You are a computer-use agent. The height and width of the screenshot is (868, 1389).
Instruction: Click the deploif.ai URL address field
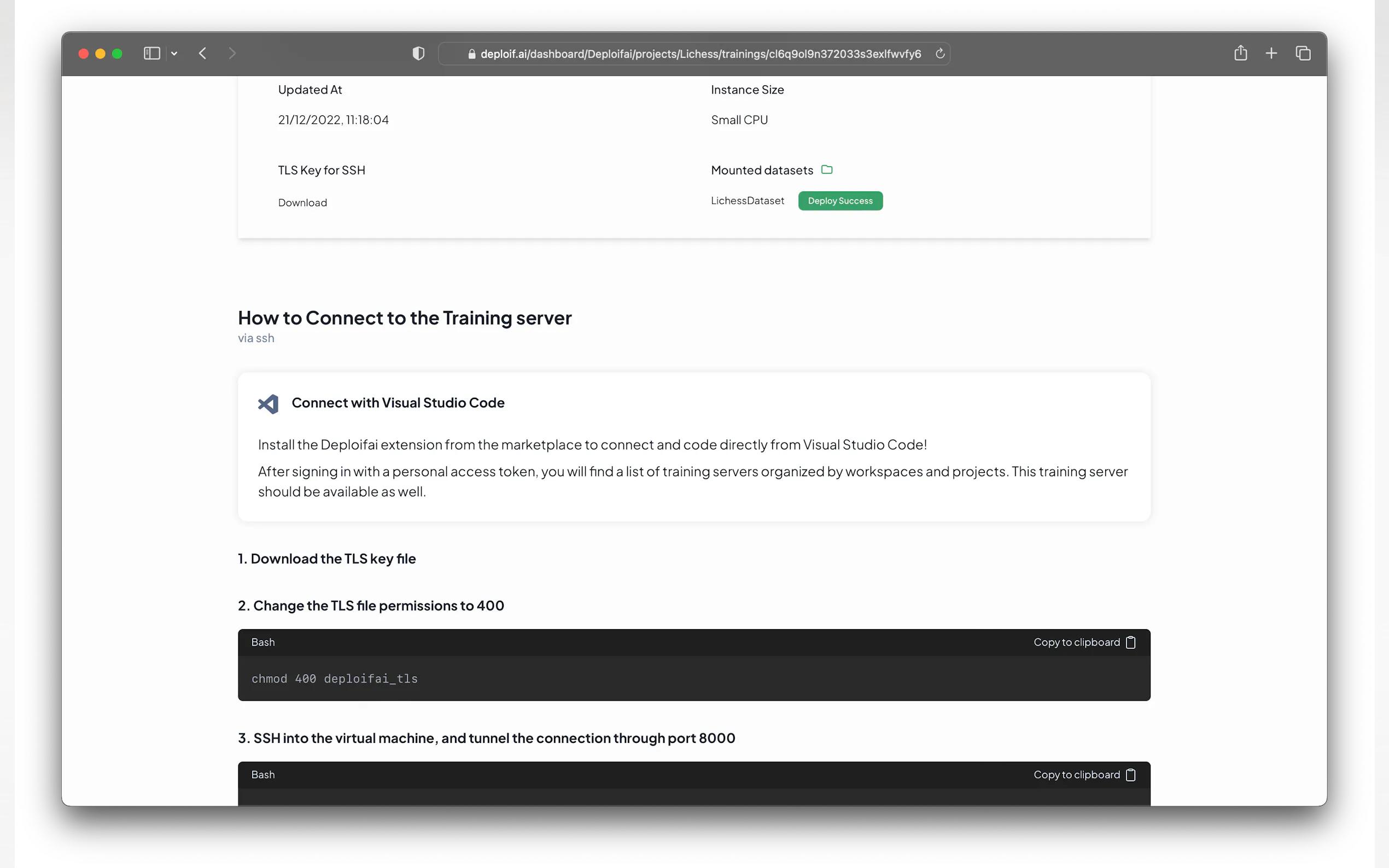click(700, 54)
